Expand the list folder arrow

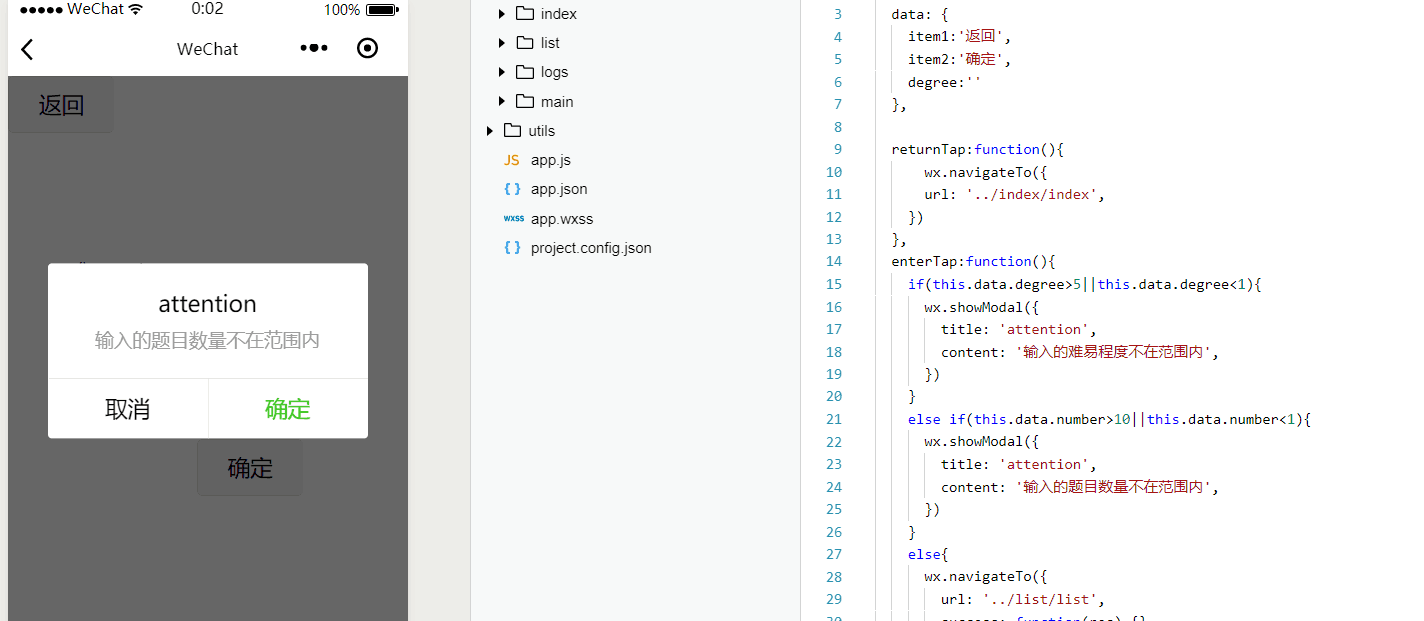tap(502, 43)
